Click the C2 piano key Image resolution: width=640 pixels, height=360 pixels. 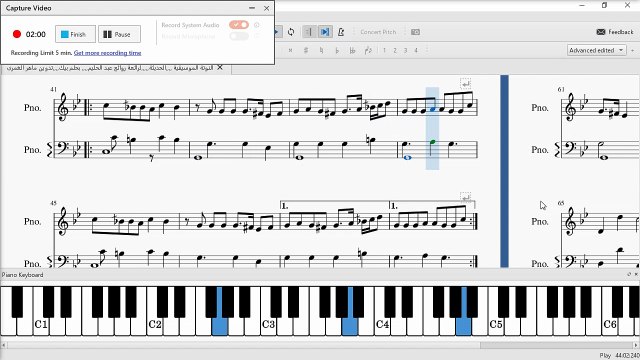155,324
